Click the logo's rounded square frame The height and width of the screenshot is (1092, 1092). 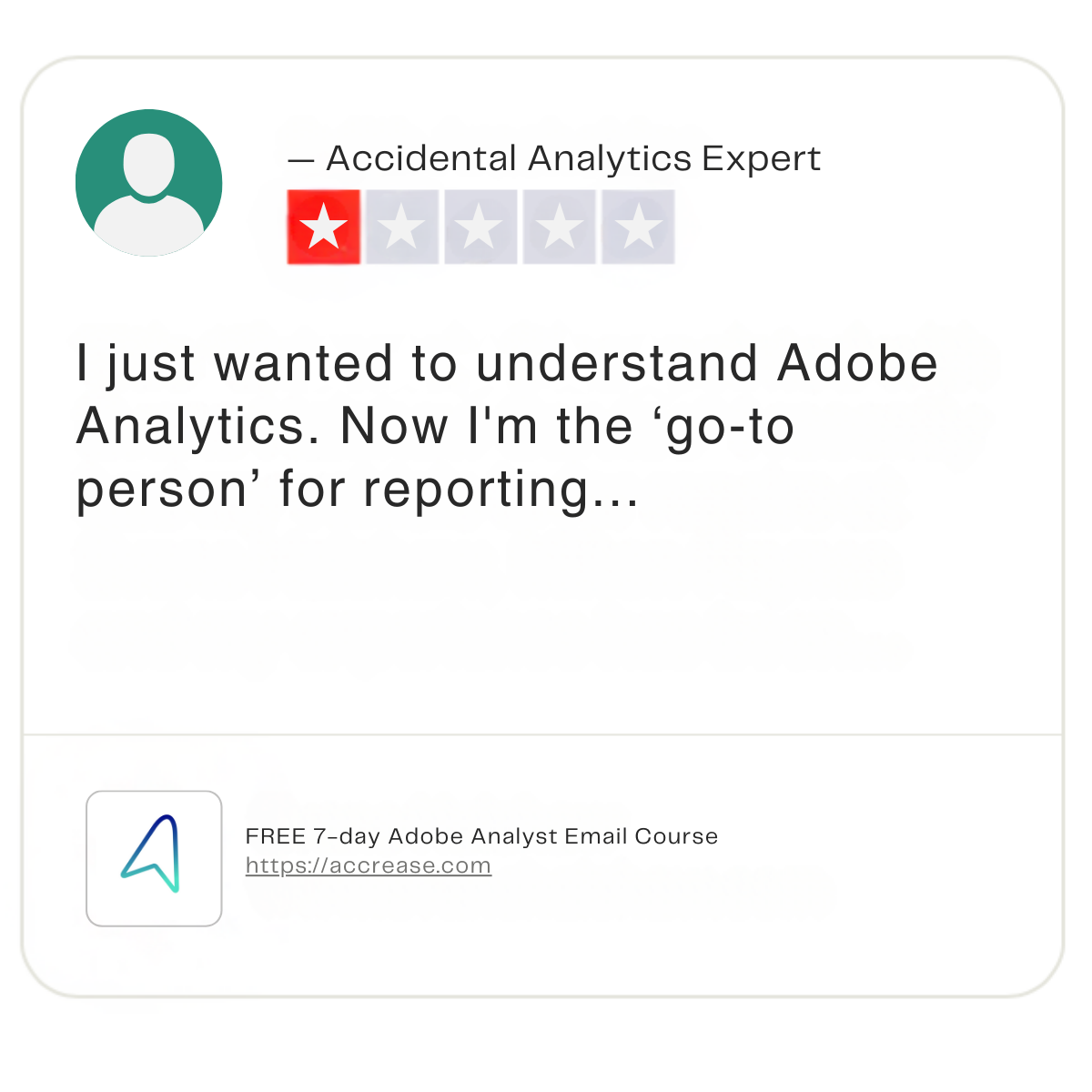tap(154, 858)
